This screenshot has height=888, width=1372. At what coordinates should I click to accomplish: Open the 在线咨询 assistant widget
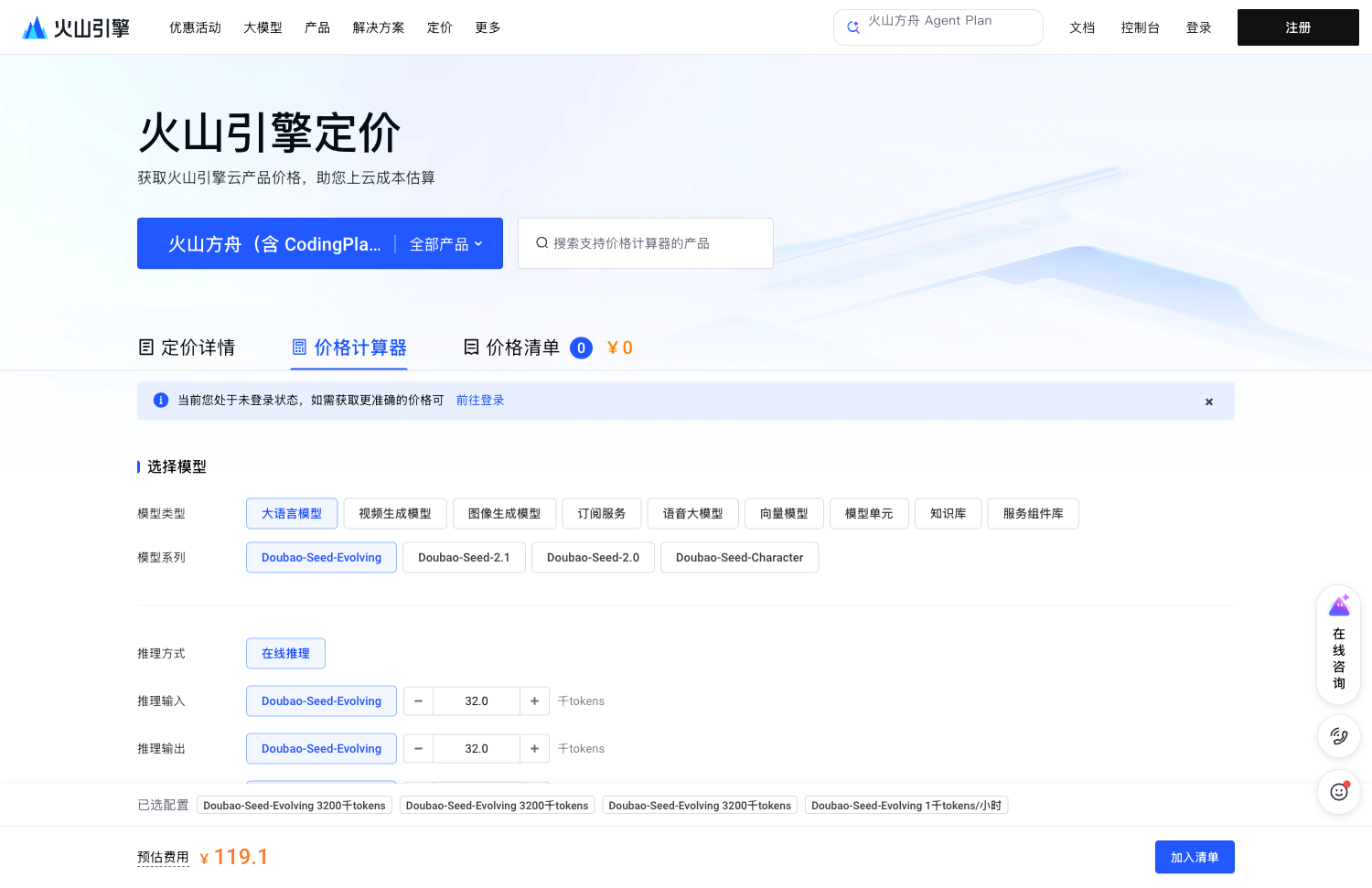point(1339,644)
